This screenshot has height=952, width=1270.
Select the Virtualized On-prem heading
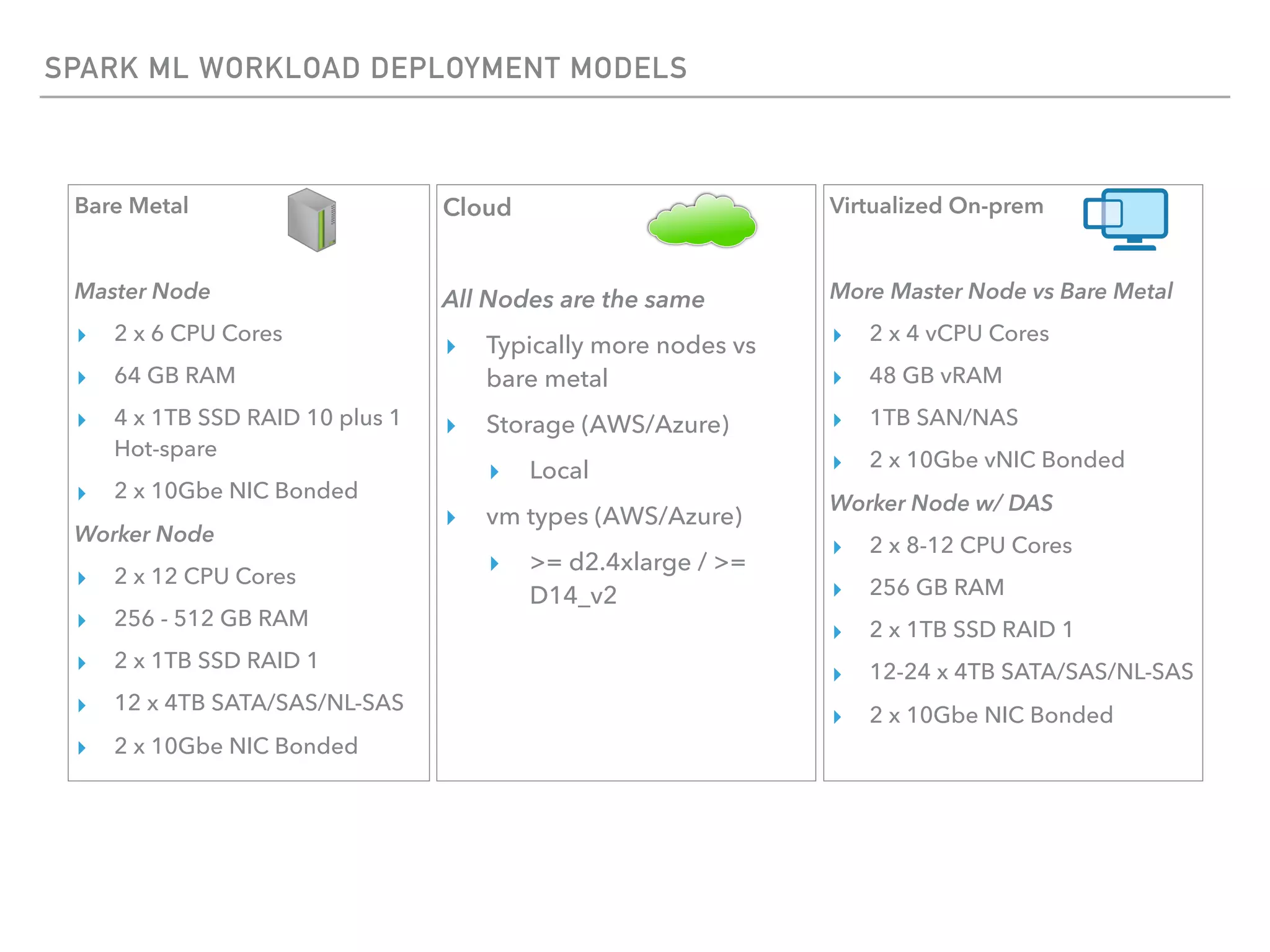coord(936,206)
